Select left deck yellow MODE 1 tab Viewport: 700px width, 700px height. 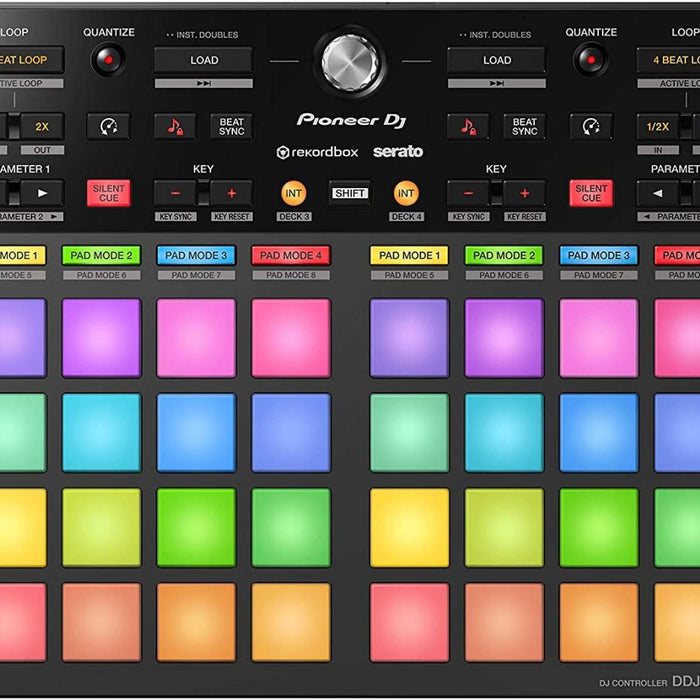(23, 255)
